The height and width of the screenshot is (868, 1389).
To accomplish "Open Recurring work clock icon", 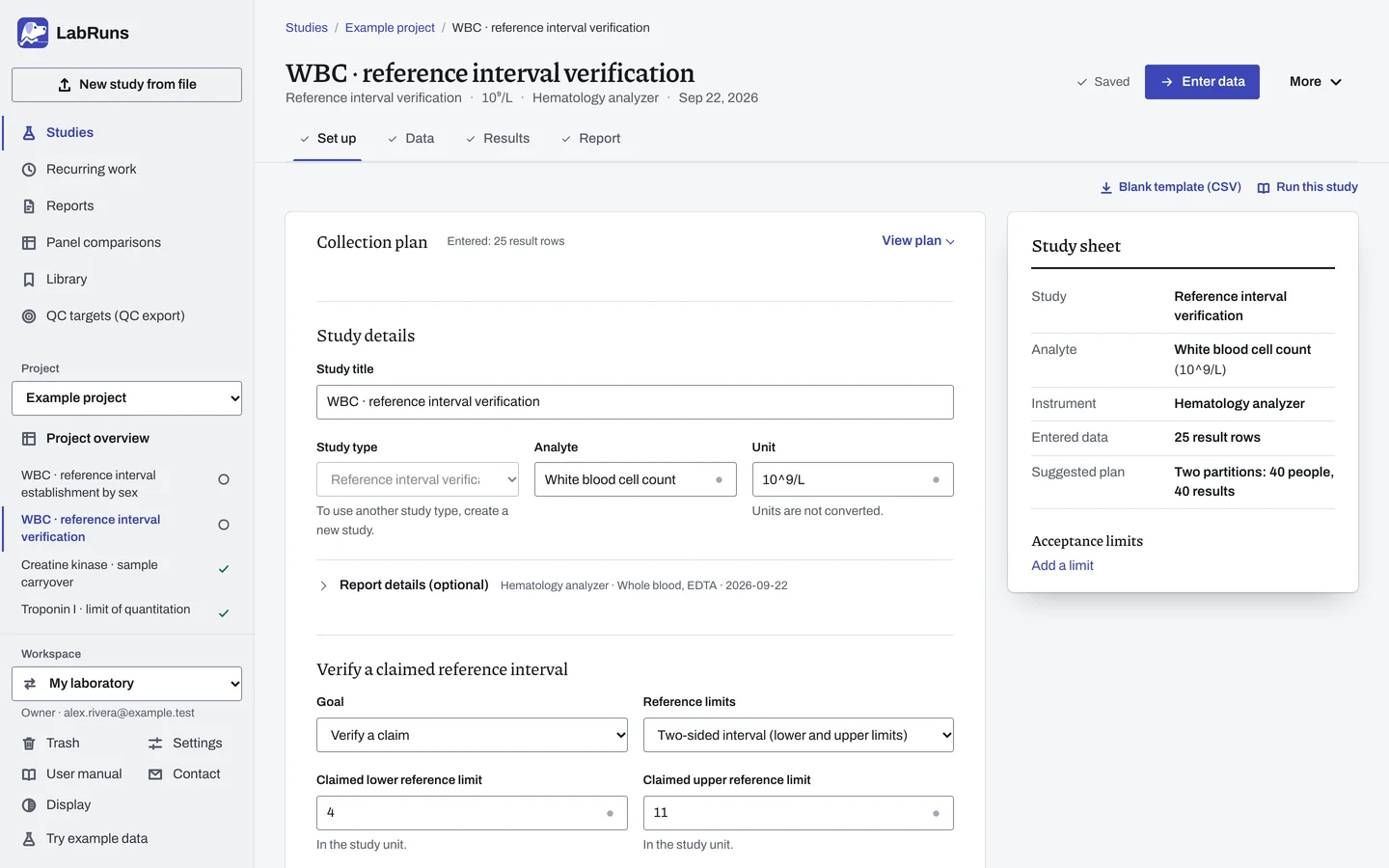I will tap(29, 170).
